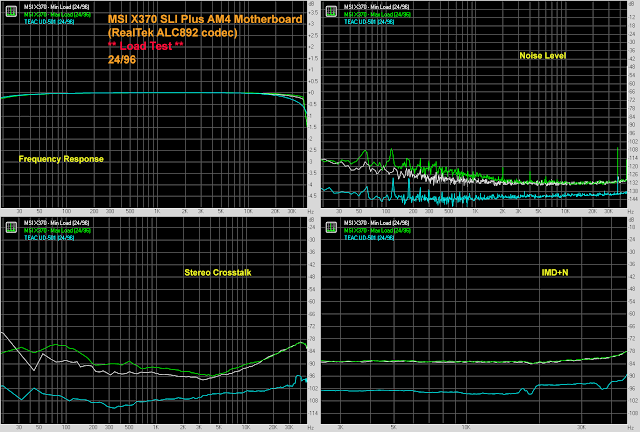Click the orange '24/96' caption
Viewport: 640px width, 432px height.
[x=122, y=60]
